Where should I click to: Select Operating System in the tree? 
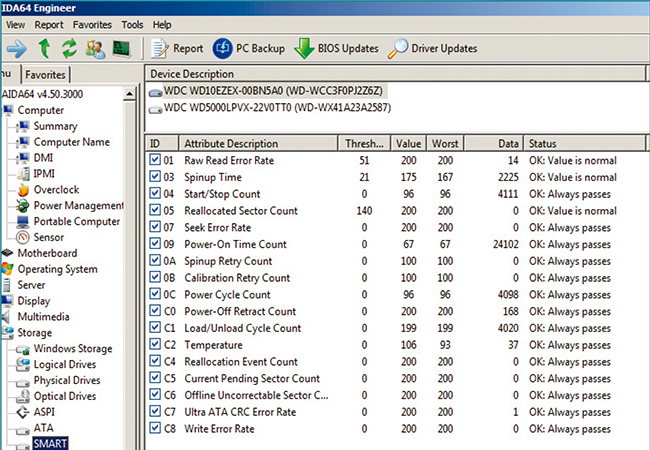[58, 269]
